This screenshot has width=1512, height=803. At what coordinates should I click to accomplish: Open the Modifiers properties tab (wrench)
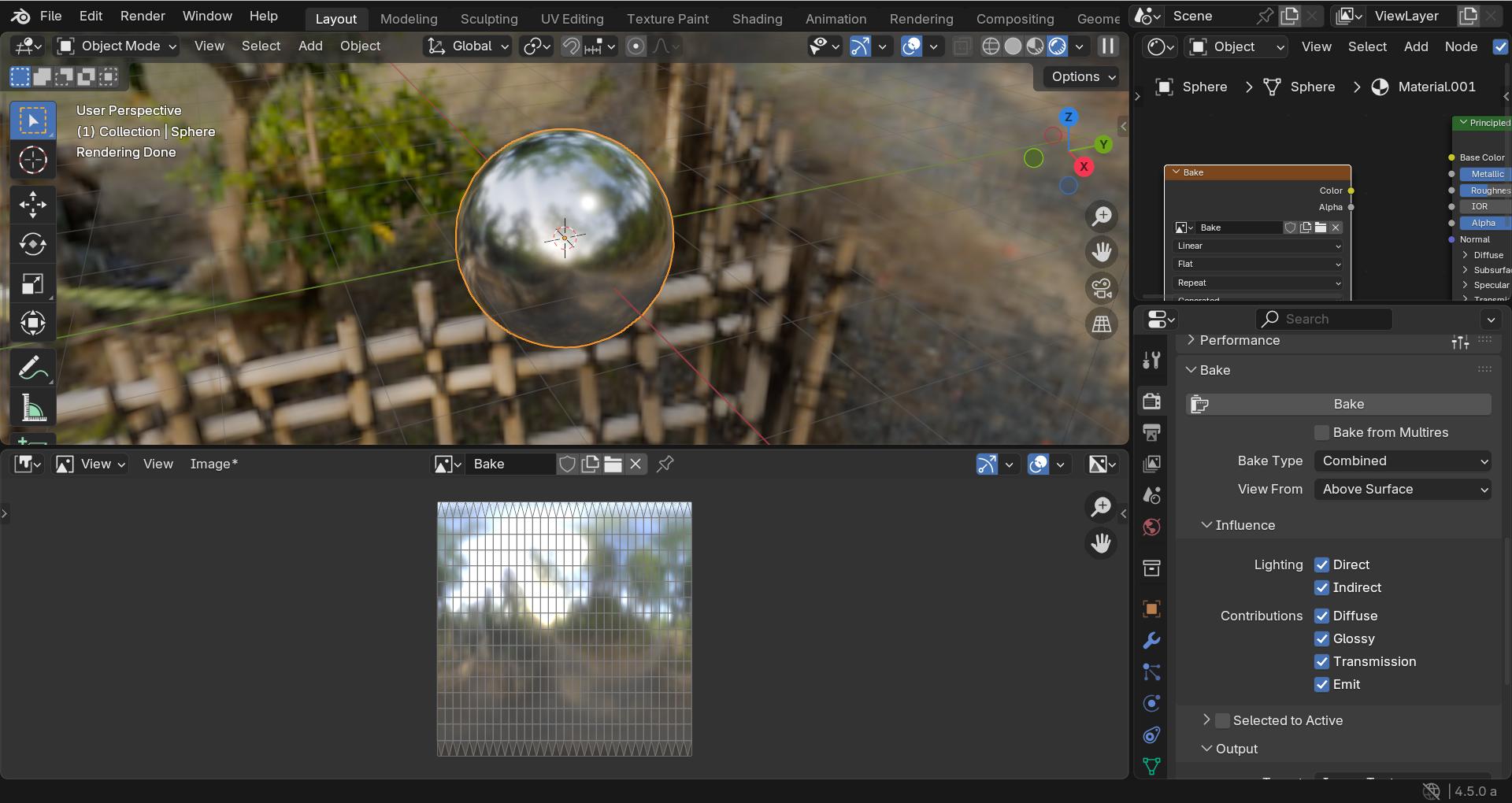(x=1151, y=640)
